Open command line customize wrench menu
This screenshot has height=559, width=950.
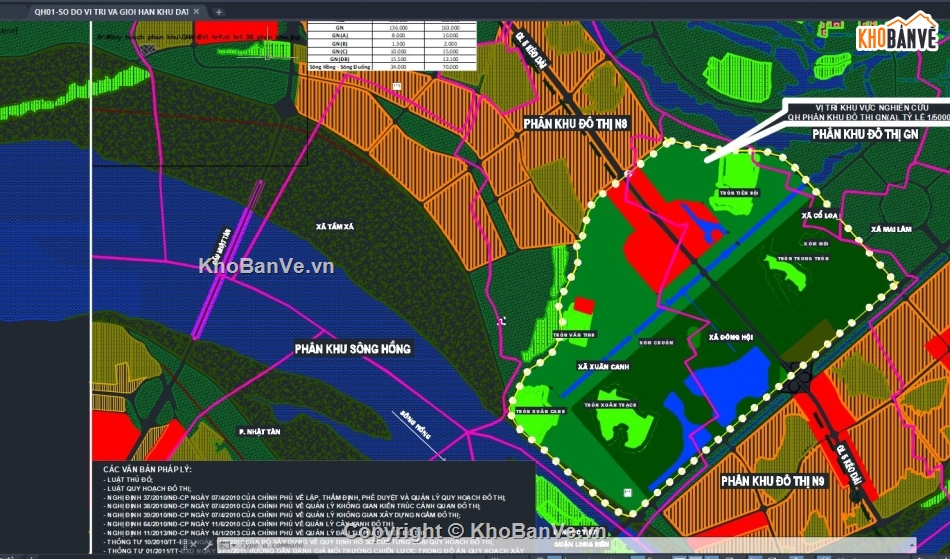click(207, 545)
